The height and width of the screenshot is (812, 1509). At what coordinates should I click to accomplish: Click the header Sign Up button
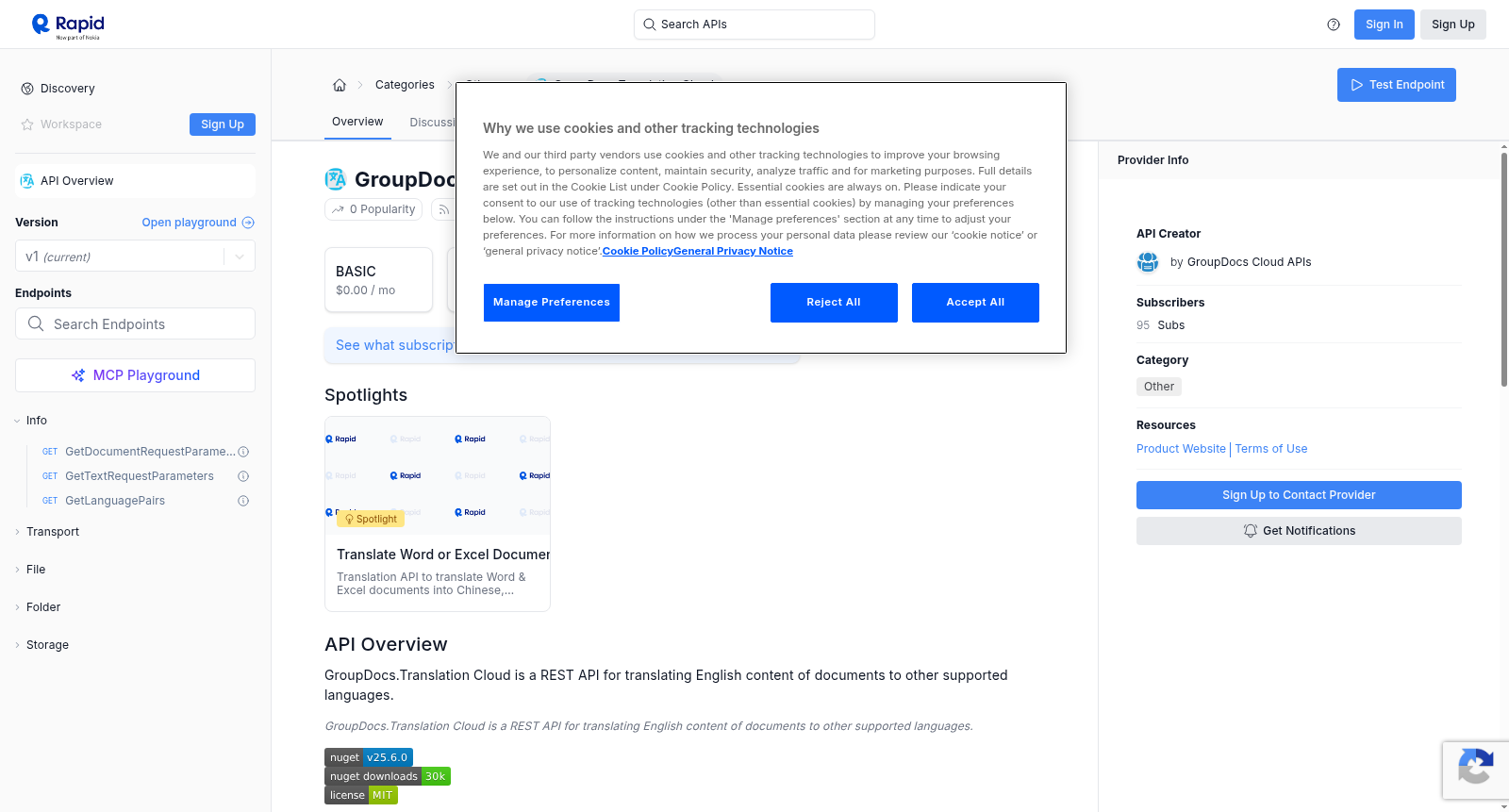(x=1453, y=25)
